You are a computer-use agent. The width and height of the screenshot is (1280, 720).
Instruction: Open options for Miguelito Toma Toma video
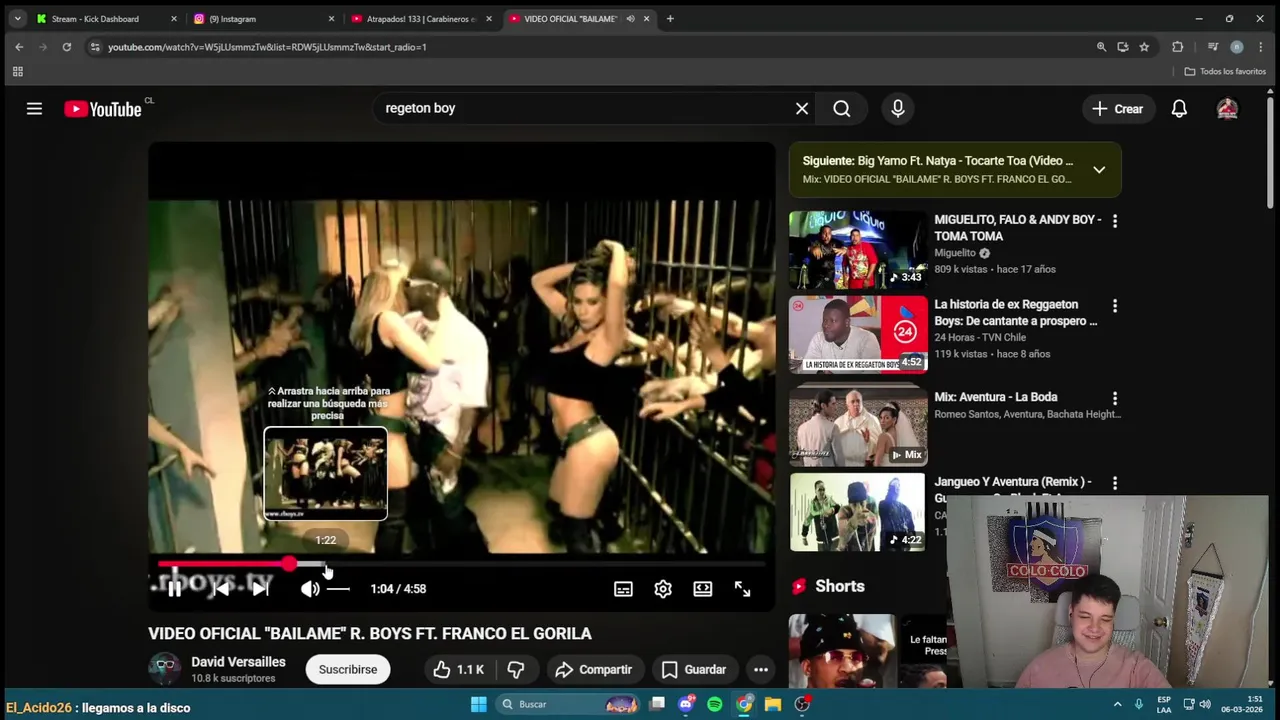pyautogui.click(x=1115, y=221)
